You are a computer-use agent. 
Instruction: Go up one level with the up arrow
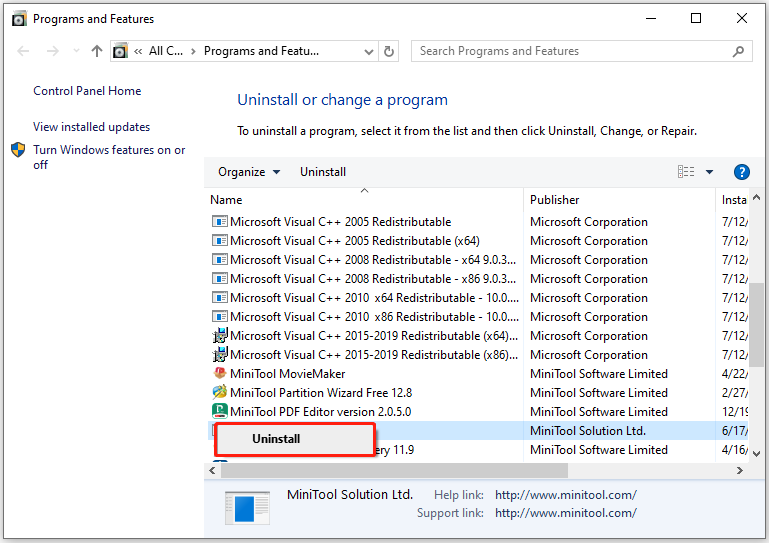coord(97,51)
